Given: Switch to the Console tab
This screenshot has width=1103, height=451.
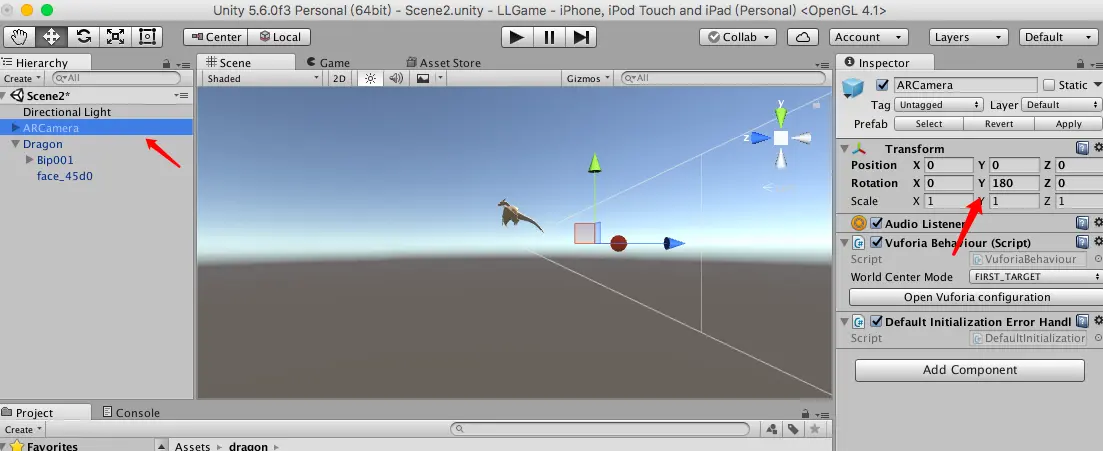Looking at the screenshot, I should point(131,412).
